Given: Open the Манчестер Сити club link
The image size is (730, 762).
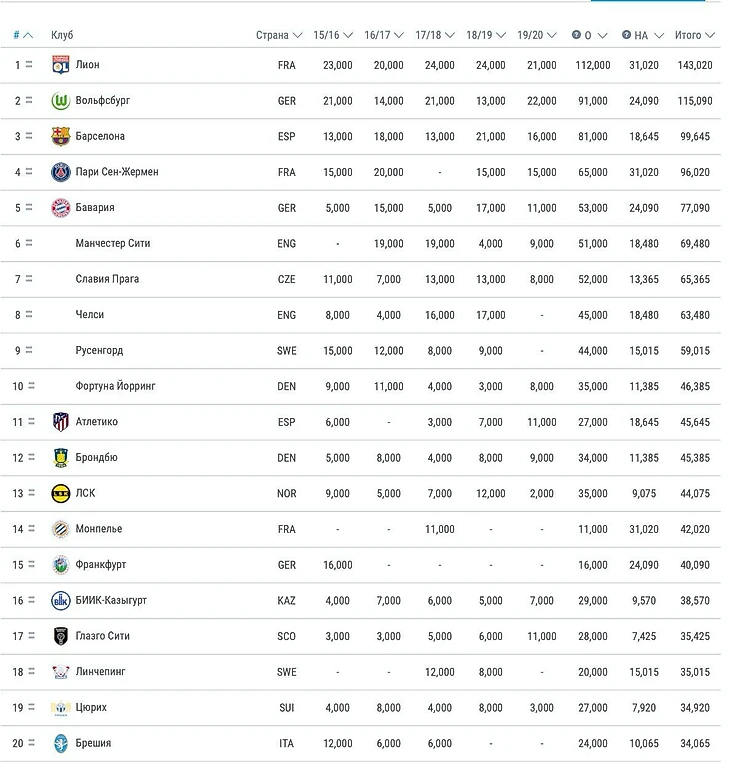Looking at the screenshot, I should click(112, 244).
